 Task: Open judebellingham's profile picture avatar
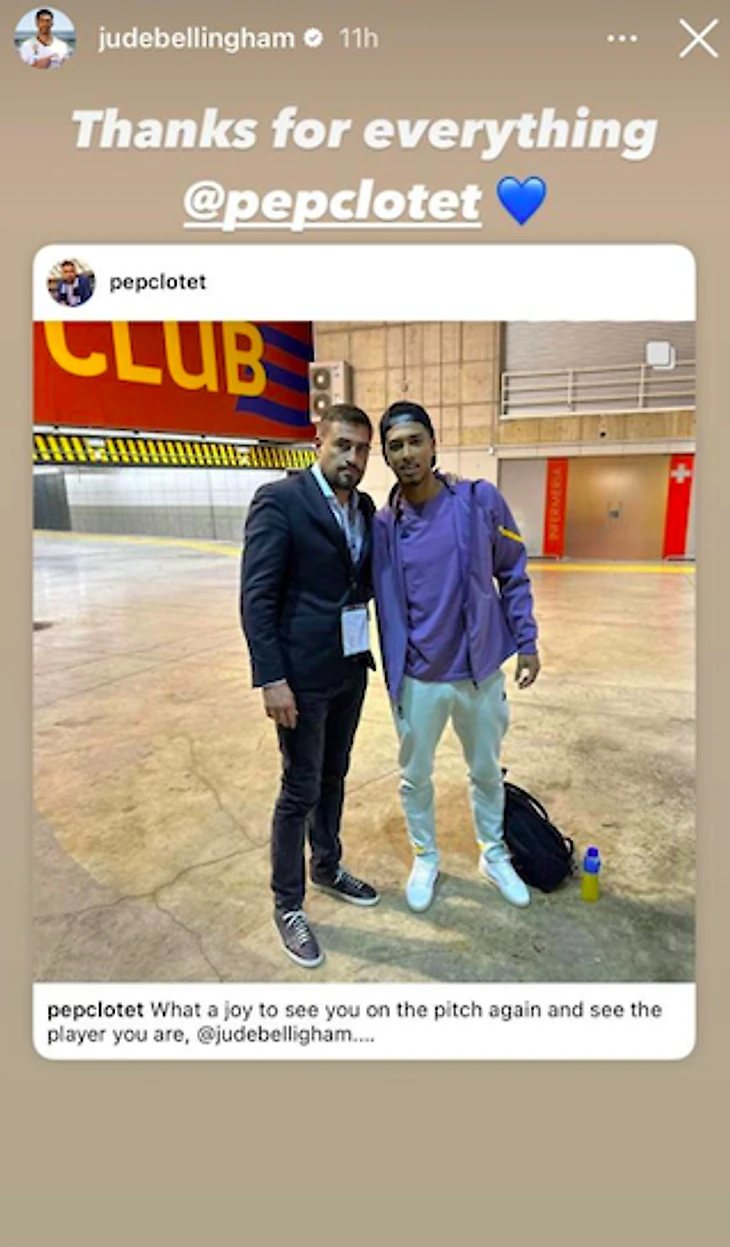45,38
